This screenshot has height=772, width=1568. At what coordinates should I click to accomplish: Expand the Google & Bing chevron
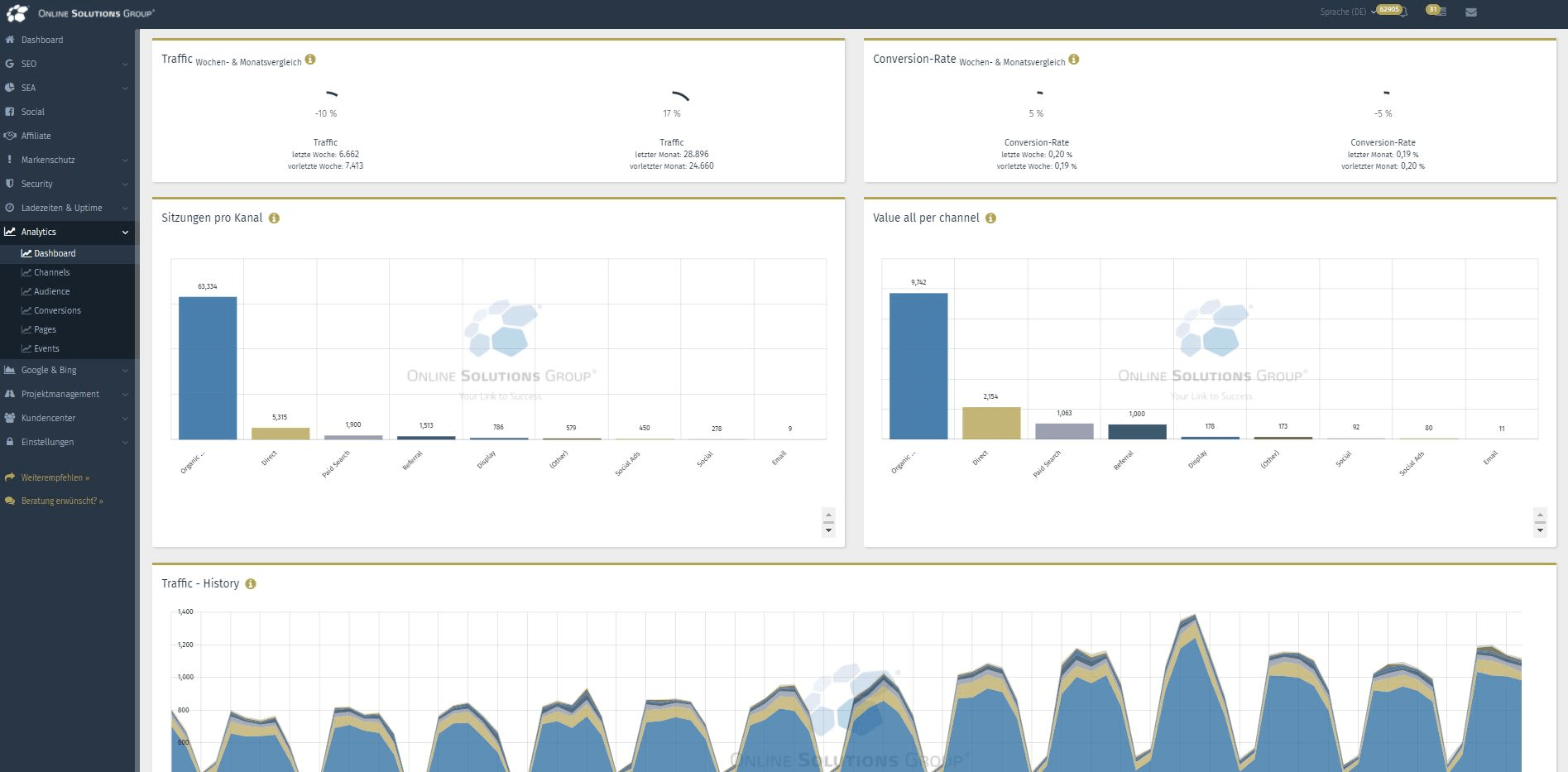coord(125,370)
